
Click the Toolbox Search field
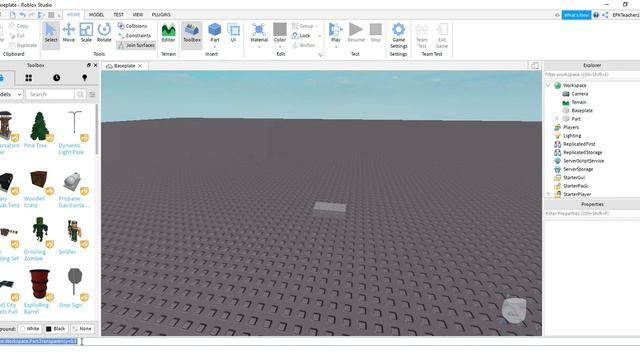(50, 94)
